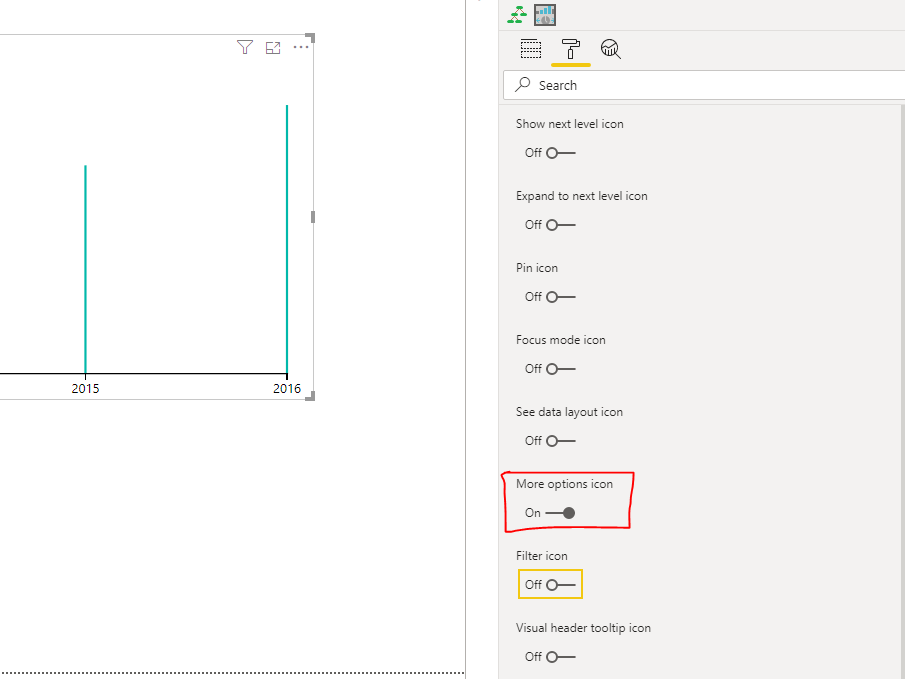Select the filter funnel icon on the visual header

244,47
